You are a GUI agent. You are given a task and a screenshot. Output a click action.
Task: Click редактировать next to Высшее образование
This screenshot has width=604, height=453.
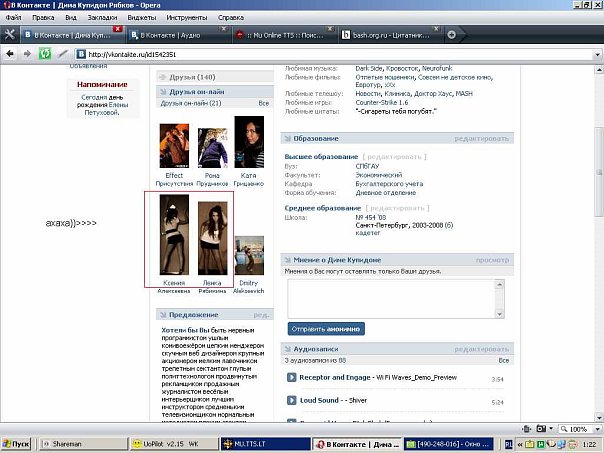coord(394,157)
